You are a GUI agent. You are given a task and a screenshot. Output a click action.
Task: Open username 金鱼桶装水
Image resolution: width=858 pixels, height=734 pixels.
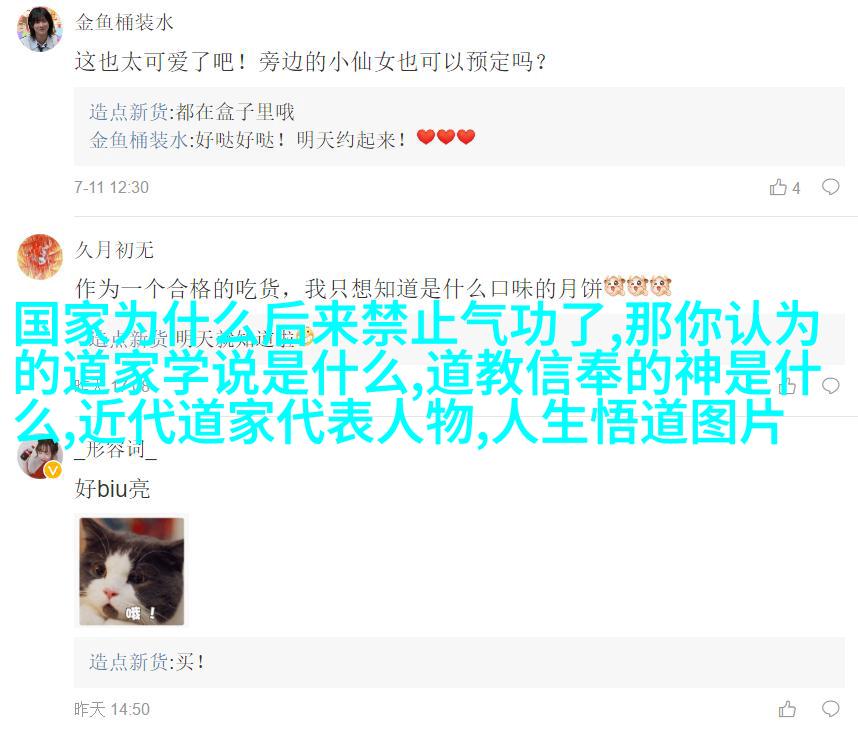tap(124, 22)
